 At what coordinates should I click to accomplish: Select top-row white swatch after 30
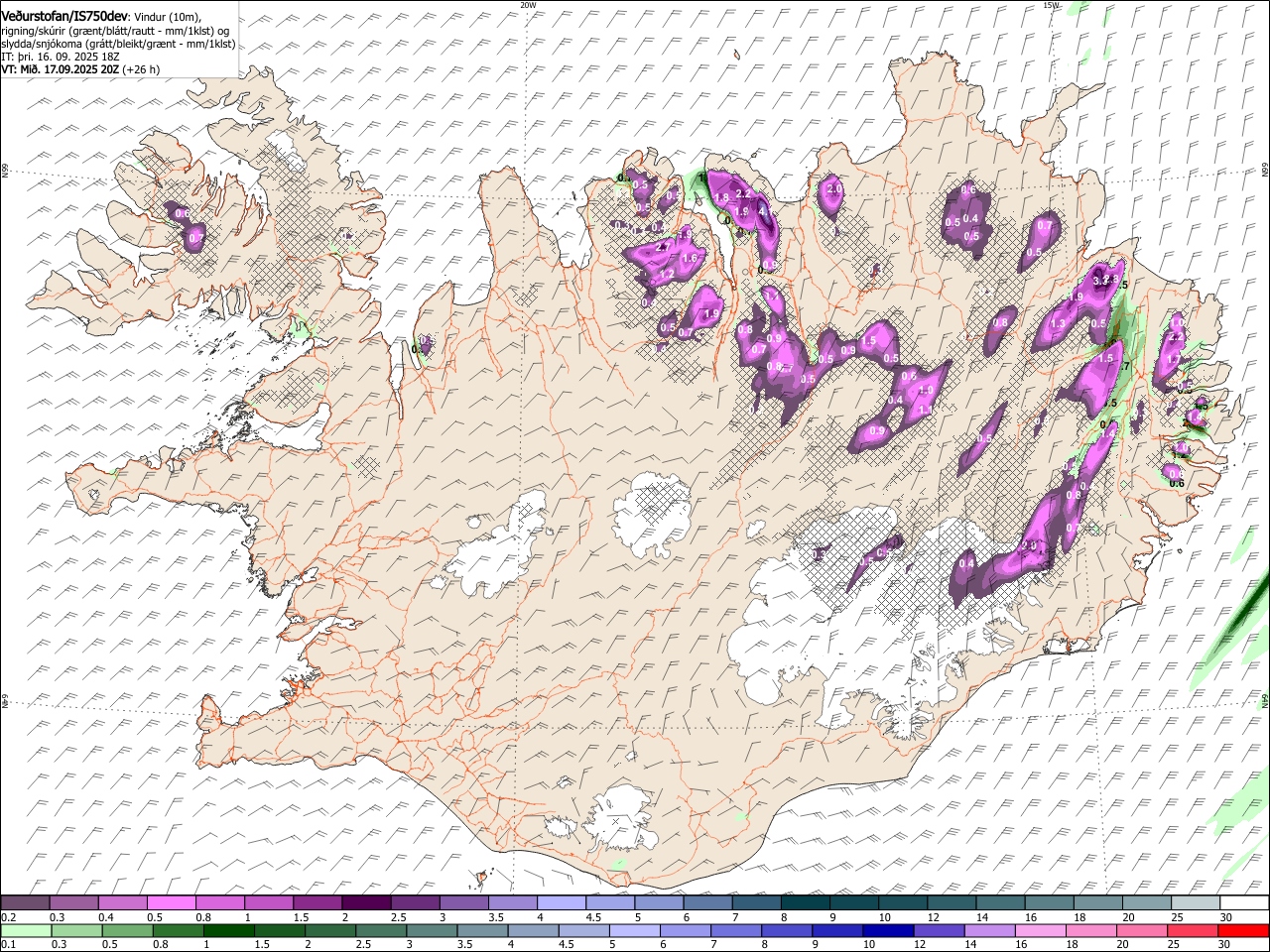coord(1244,903)
